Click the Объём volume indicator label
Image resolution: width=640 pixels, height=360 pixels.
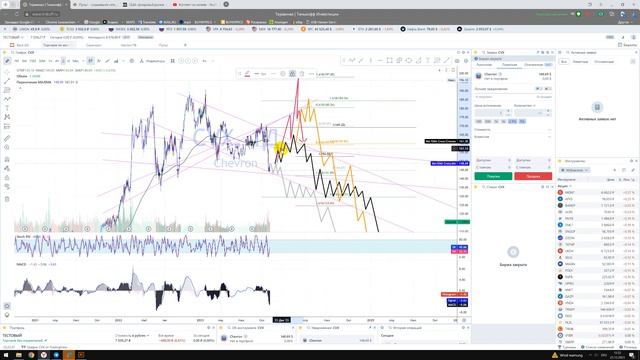22,76
